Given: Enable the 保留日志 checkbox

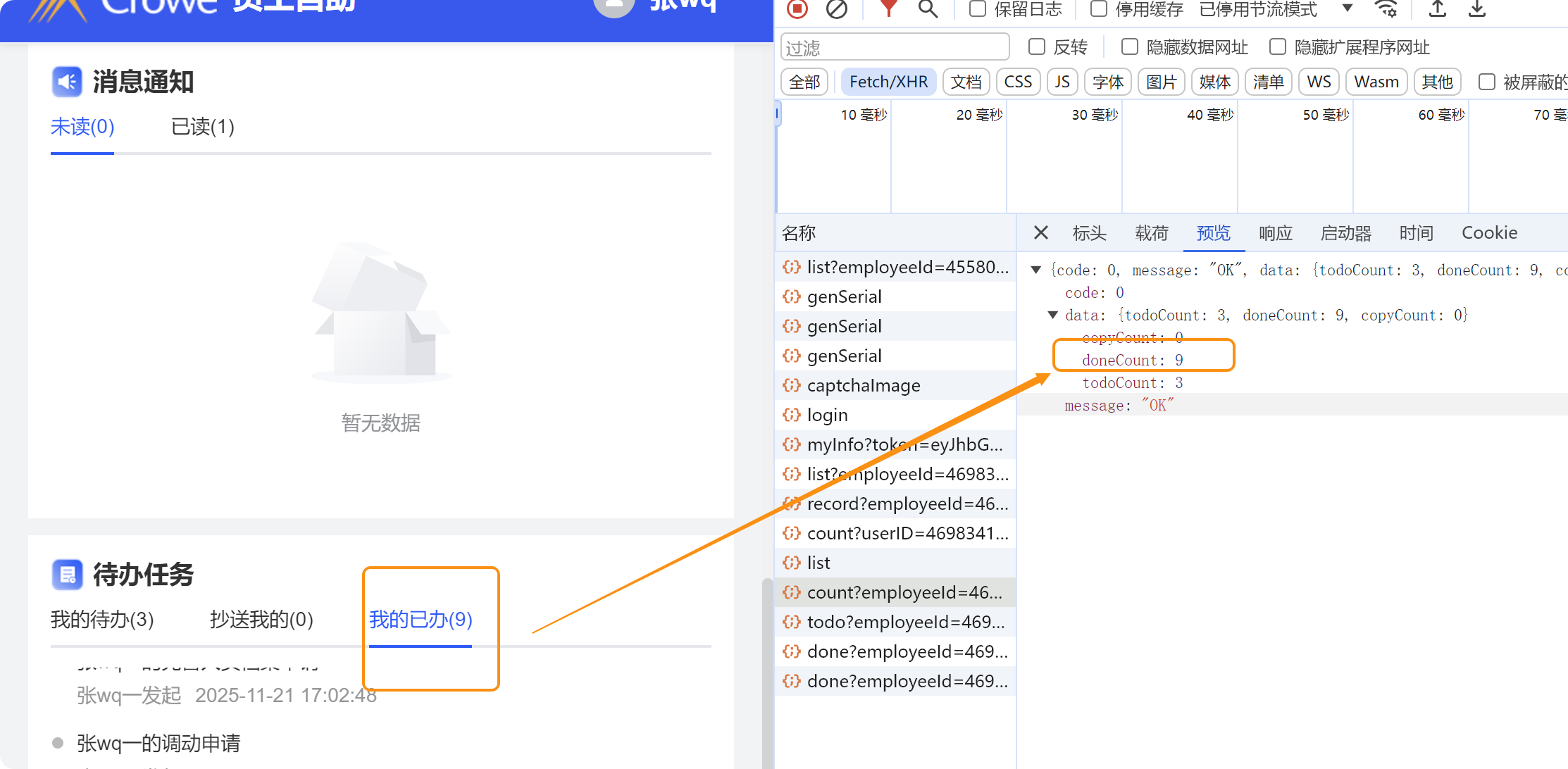Looking at the screenshot, I should pos(978,9).
